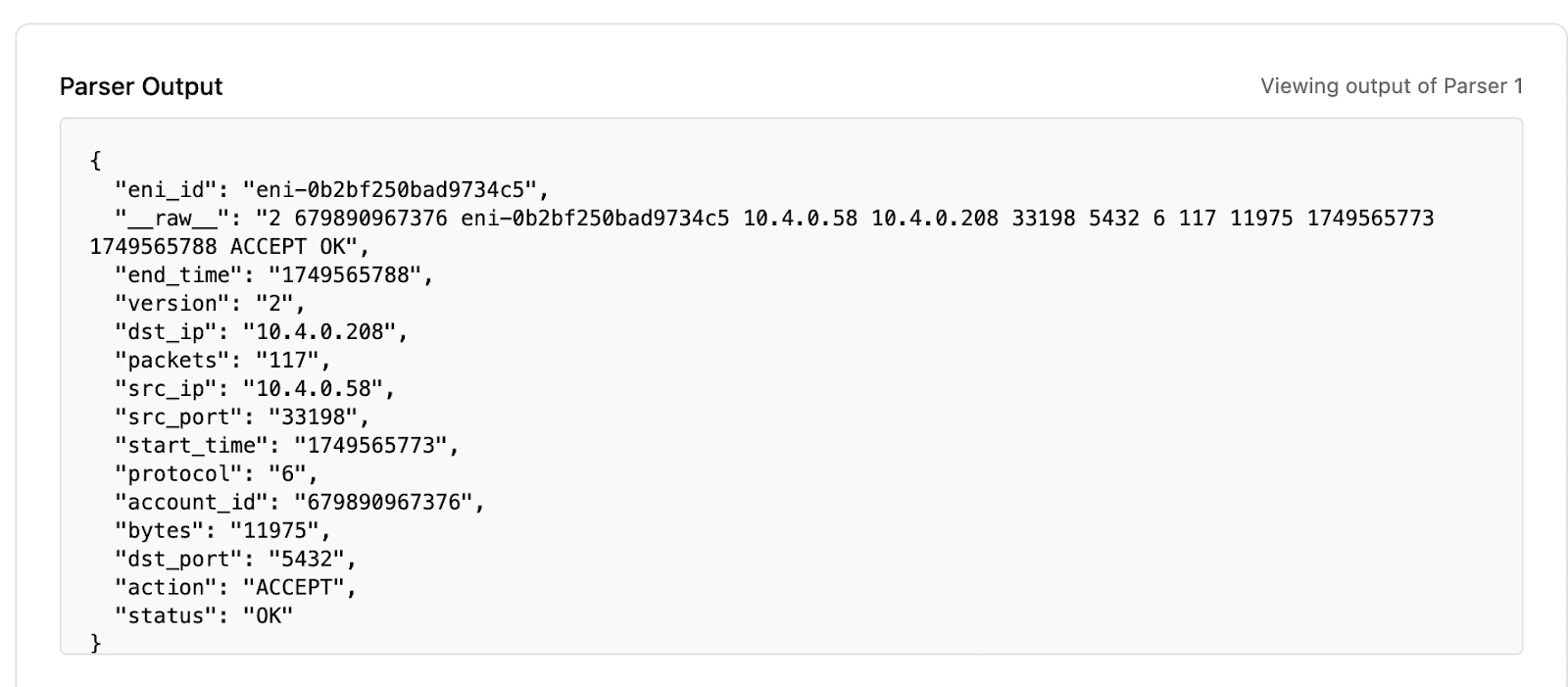Click the protocol value 6
This screenshot has width=1568, height=687.
point(288,473)
